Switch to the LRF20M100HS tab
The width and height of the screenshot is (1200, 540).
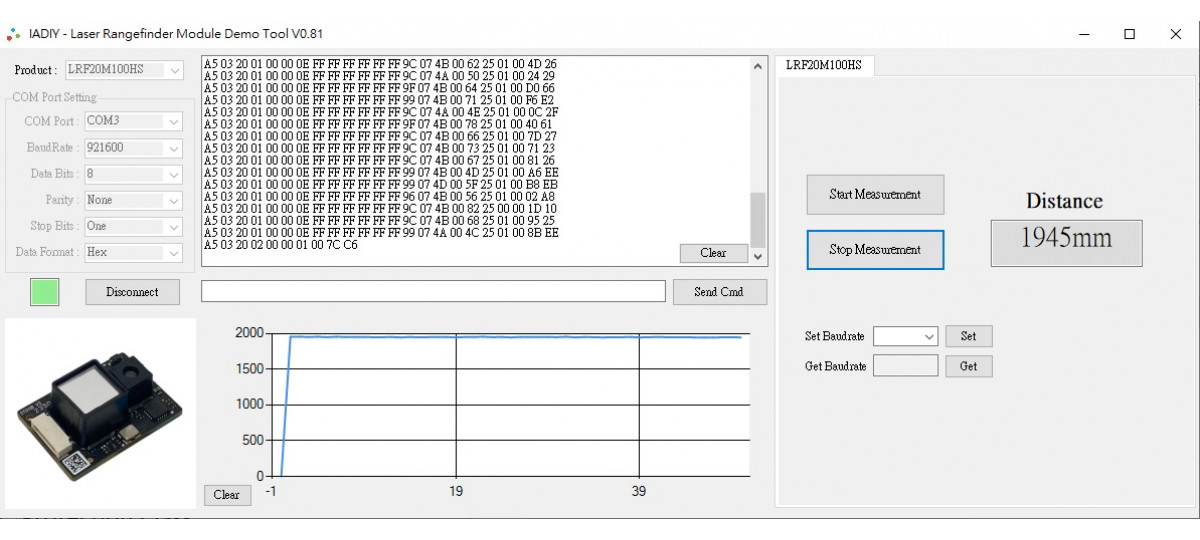(x=823, y=66)
